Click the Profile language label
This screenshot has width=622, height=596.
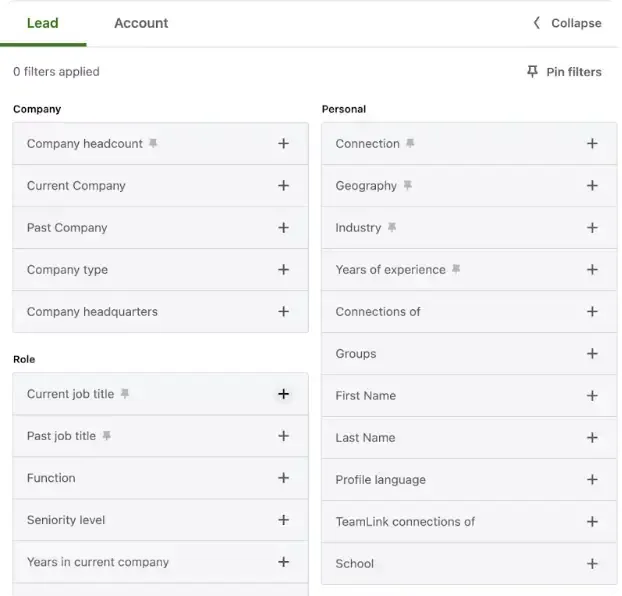tap(381, 480)
